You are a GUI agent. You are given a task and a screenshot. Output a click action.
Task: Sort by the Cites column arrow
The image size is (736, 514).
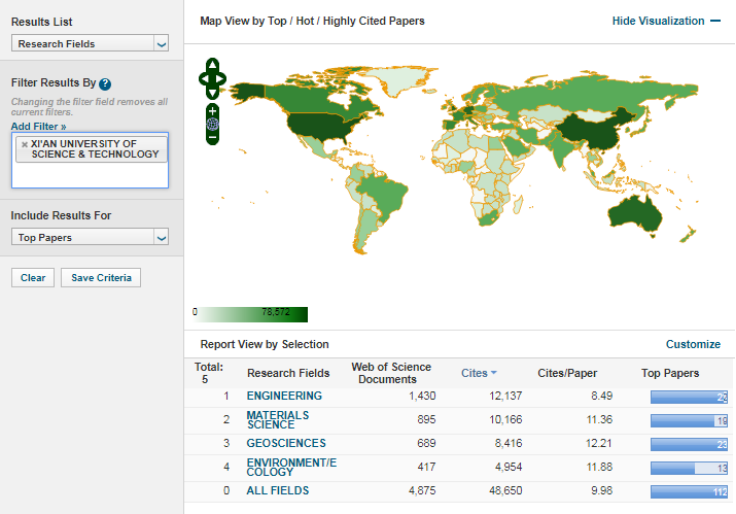(493, 373)
